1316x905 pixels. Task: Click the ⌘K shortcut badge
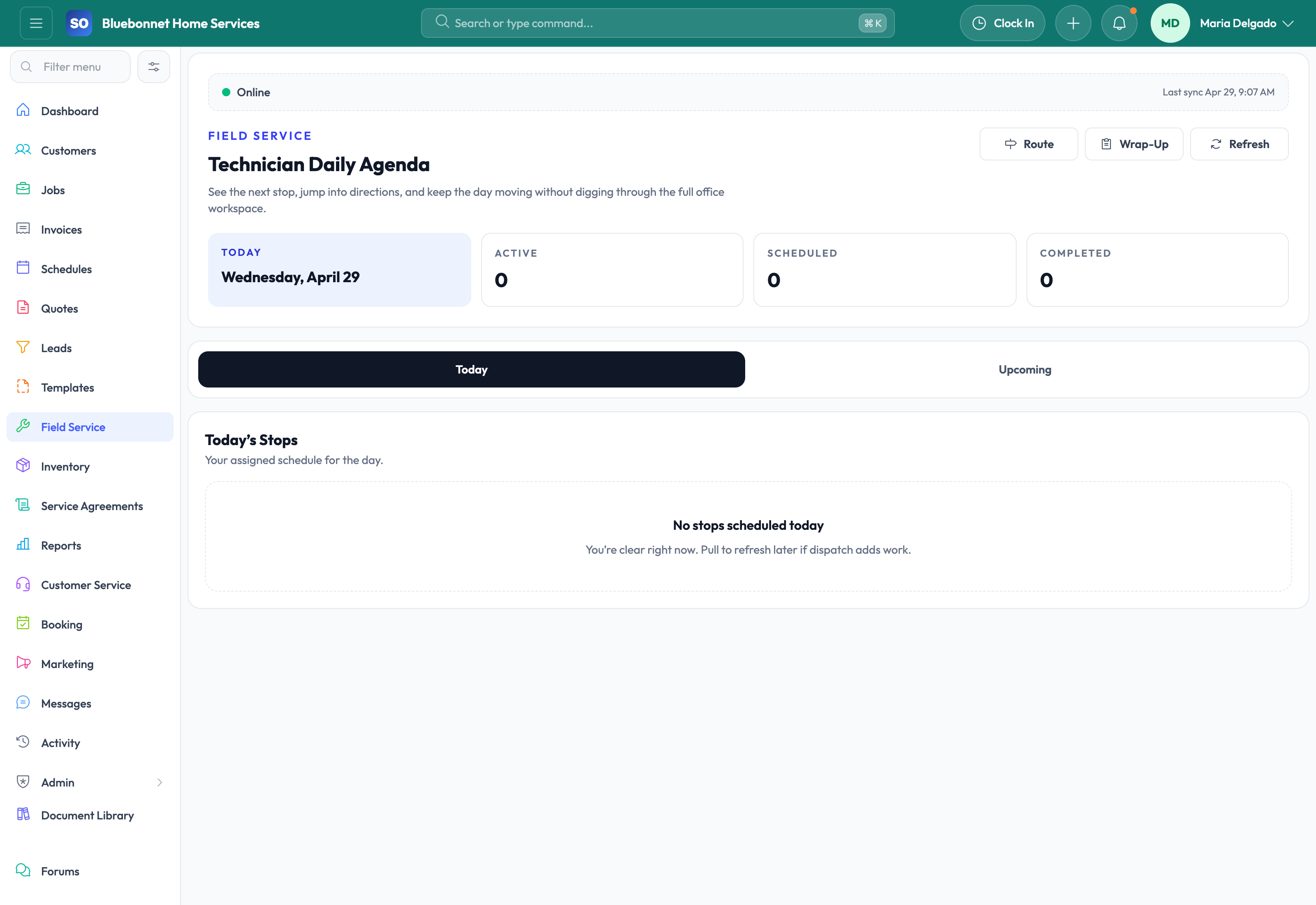pos(872,23)
